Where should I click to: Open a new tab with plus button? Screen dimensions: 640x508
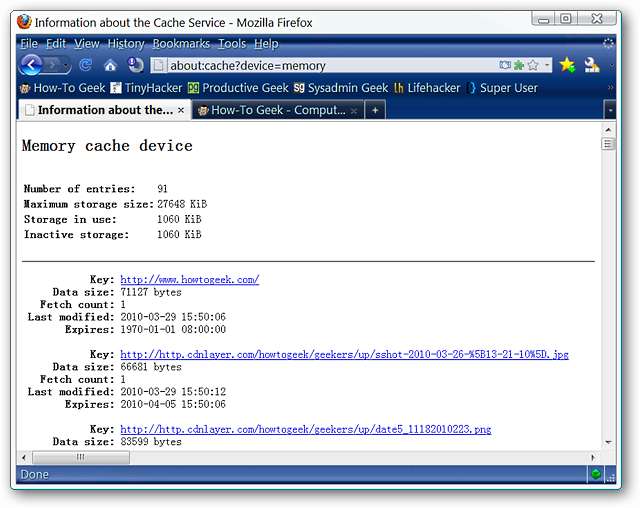(x=375, y=110)
